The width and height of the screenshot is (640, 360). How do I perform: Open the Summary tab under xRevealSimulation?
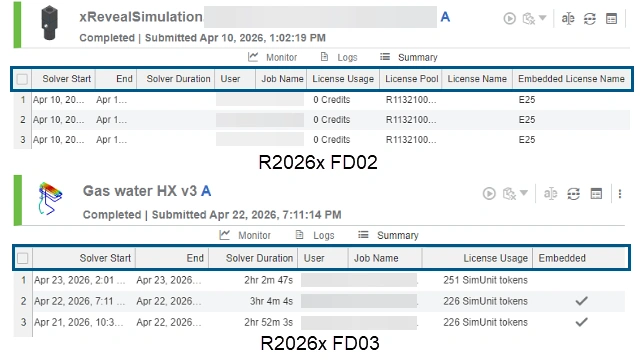click(x=409, y=57)
